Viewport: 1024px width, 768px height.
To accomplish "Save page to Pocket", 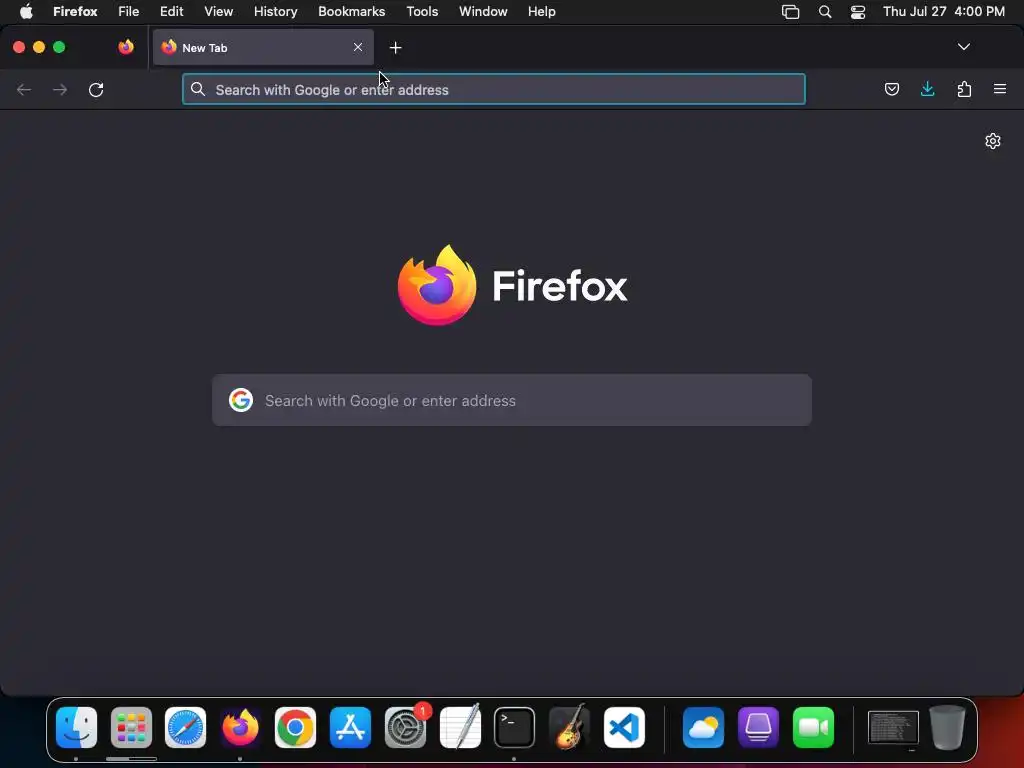I will point(891,89).
